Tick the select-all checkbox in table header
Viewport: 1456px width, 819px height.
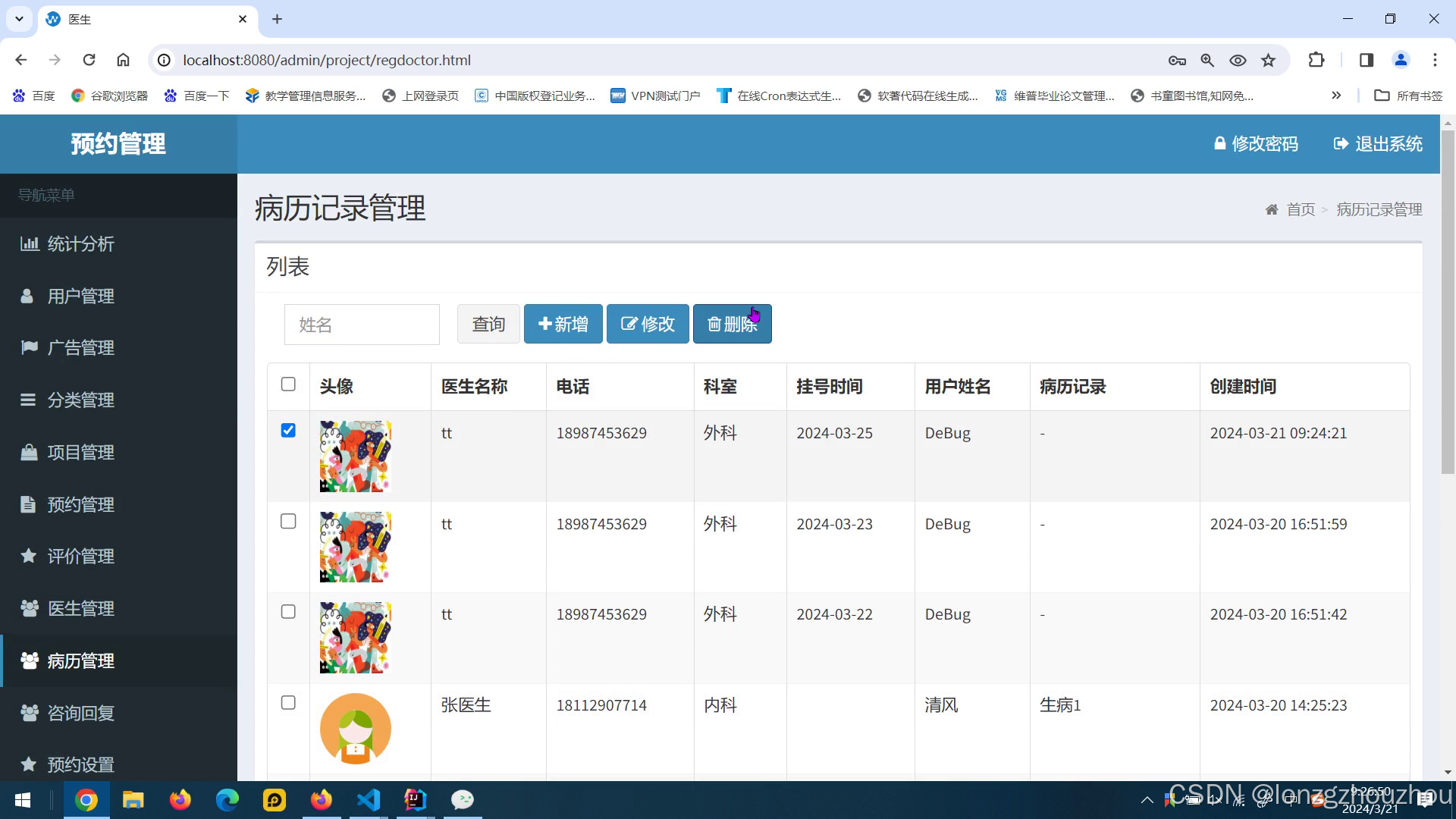(288, 384)
